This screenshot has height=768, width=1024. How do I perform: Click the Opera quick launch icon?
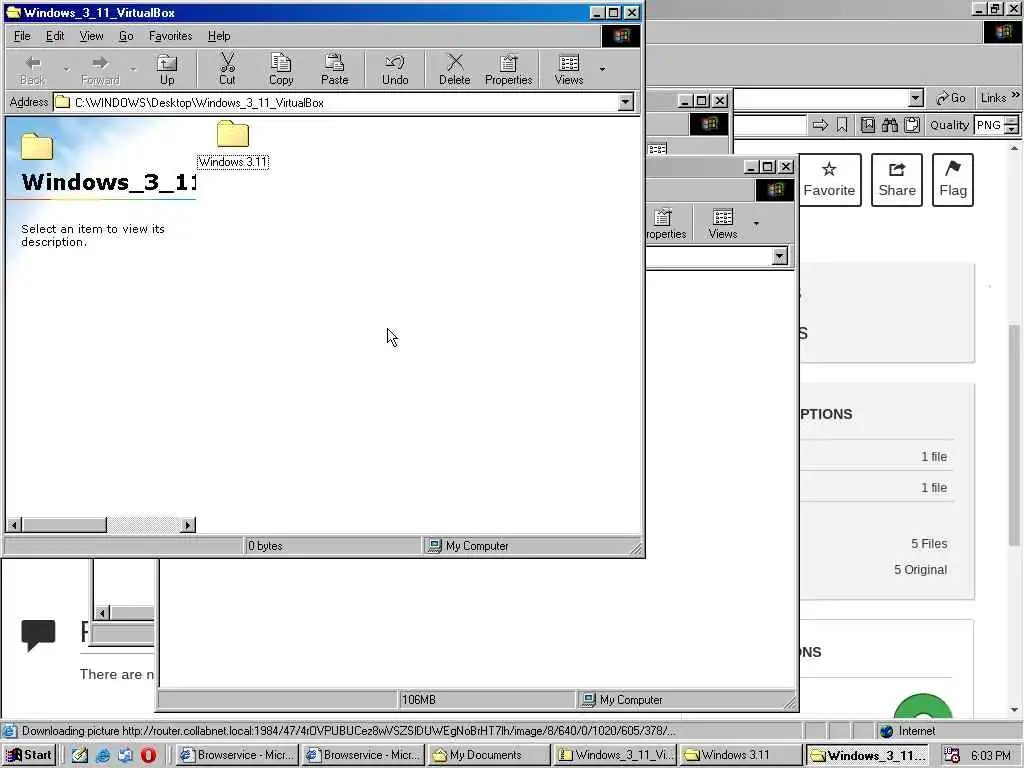click(148, 755)
